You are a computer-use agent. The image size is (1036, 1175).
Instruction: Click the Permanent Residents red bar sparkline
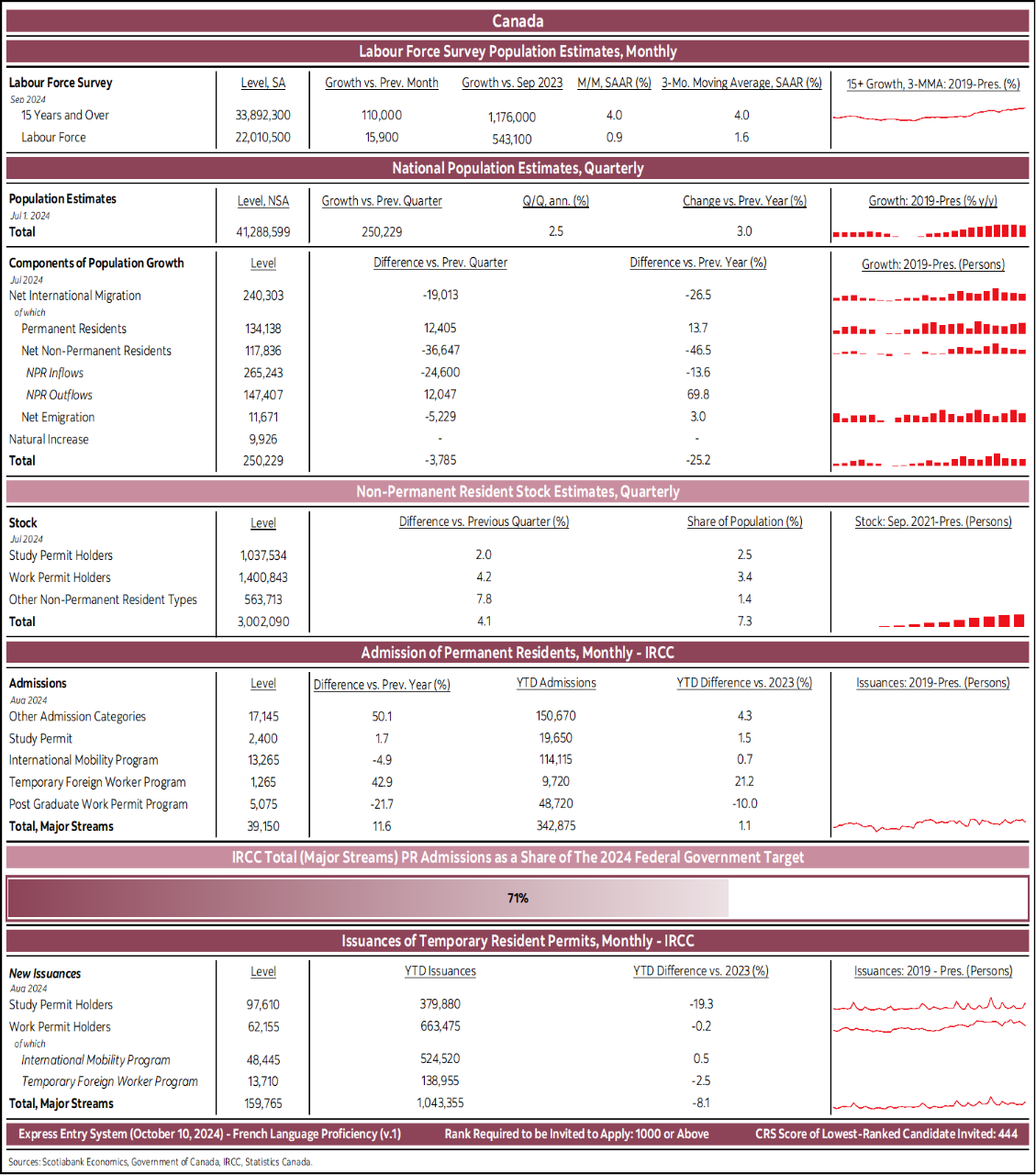[x=930, y=328]
